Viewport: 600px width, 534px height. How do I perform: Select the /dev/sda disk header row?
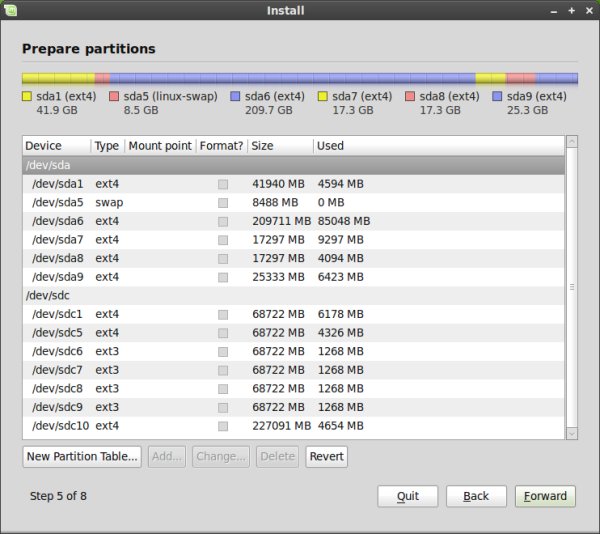292,165
